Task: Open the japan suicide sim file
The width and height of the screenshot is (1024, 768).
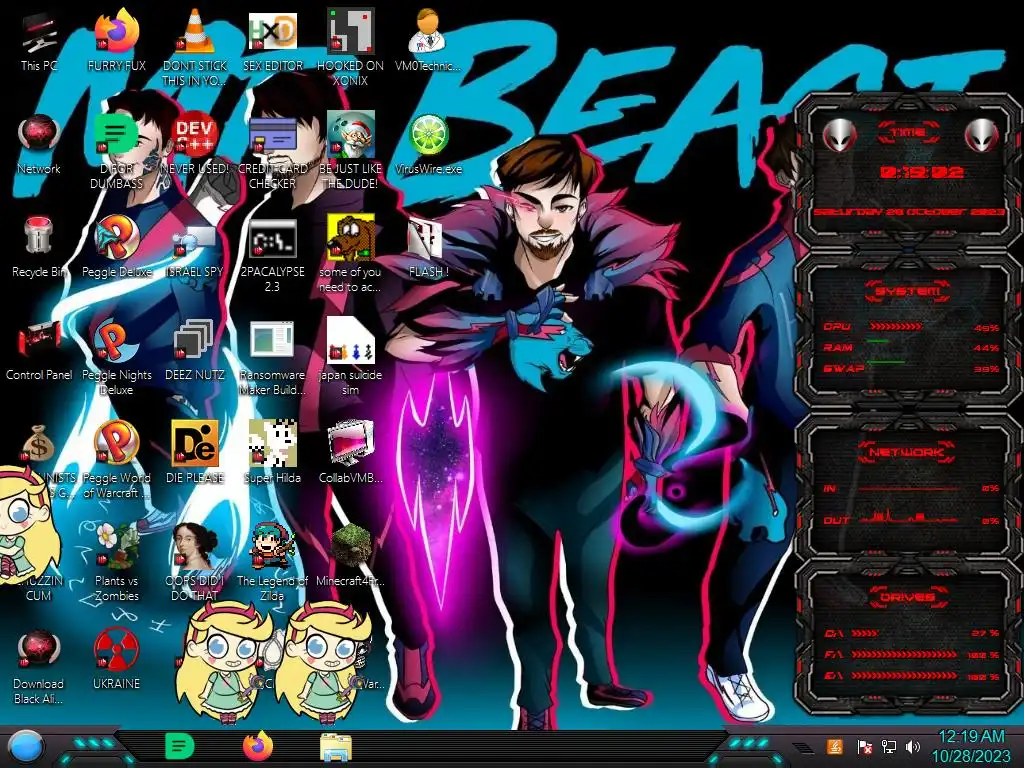Action: [350, 341]
